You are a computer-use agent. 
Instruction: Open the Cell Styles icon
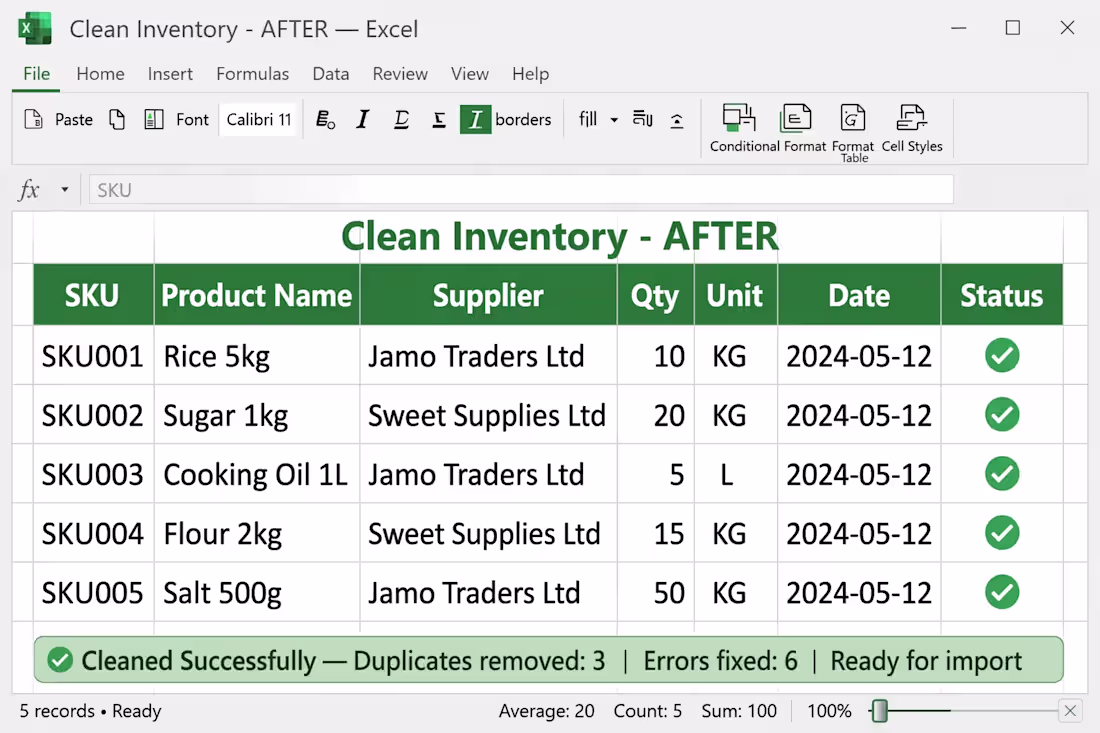[911, 118]
